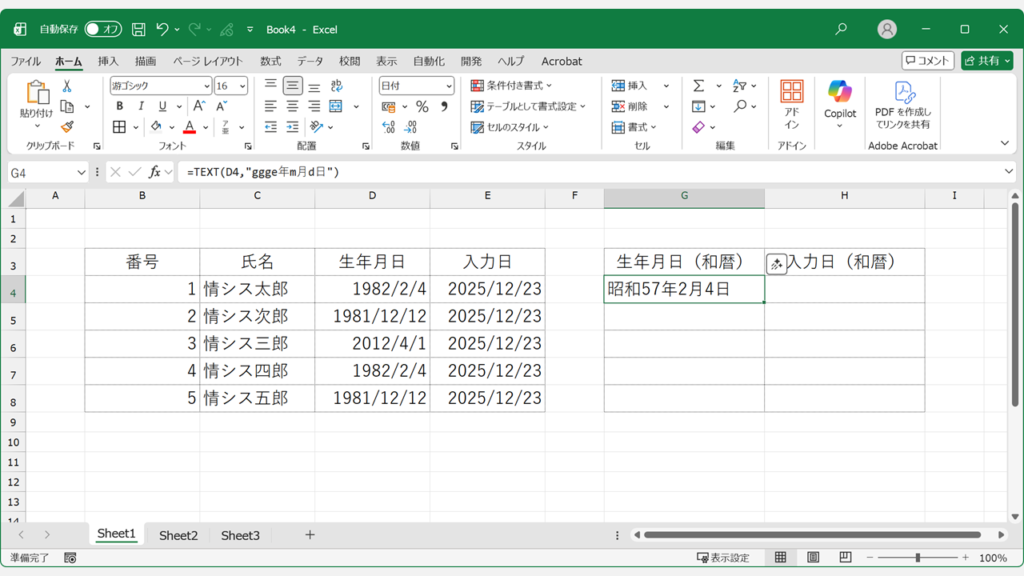
Task: Click the Insert Function fx icon
Action: (154, 172)
